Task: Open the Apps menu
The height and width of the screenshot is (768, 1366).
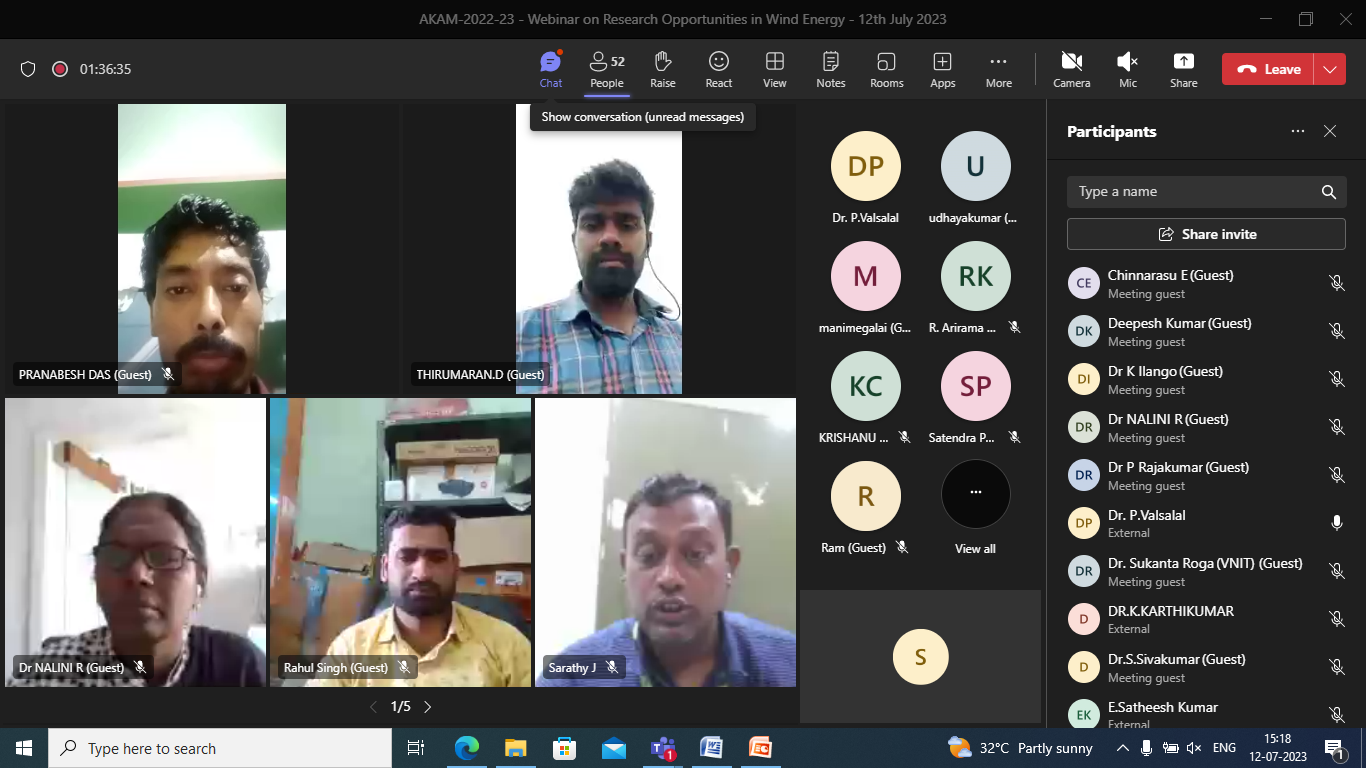Action: click(x=942, y=69)
